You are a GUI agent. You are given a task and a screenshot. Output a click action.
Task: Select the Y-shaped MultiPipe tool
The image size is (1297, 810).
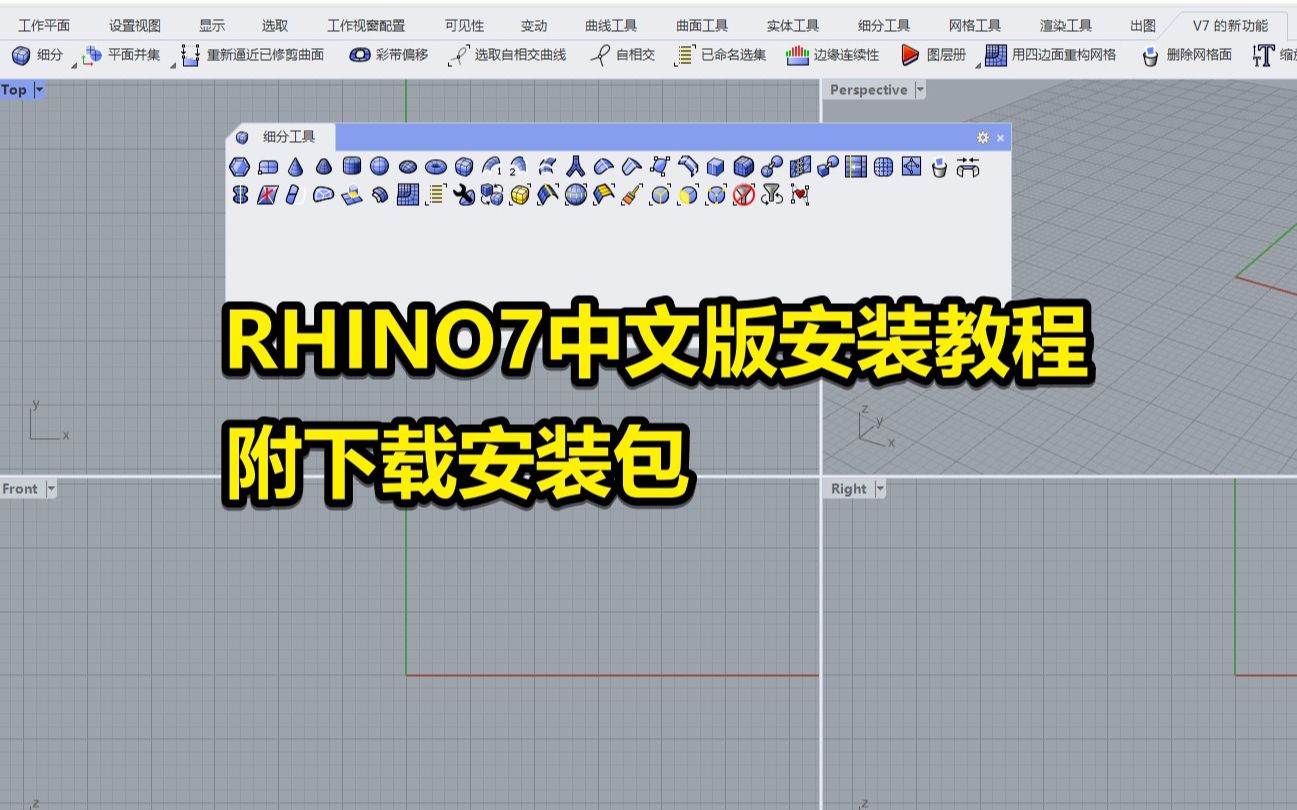(x=575, y=167)
